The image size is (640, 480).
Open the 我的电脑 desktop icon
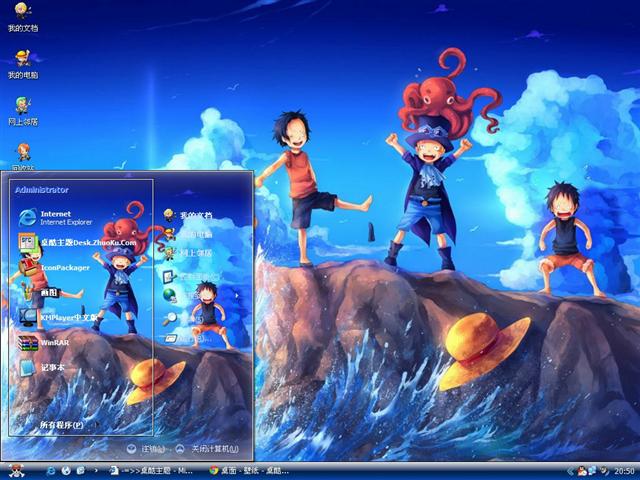click(x=23, y=64)
